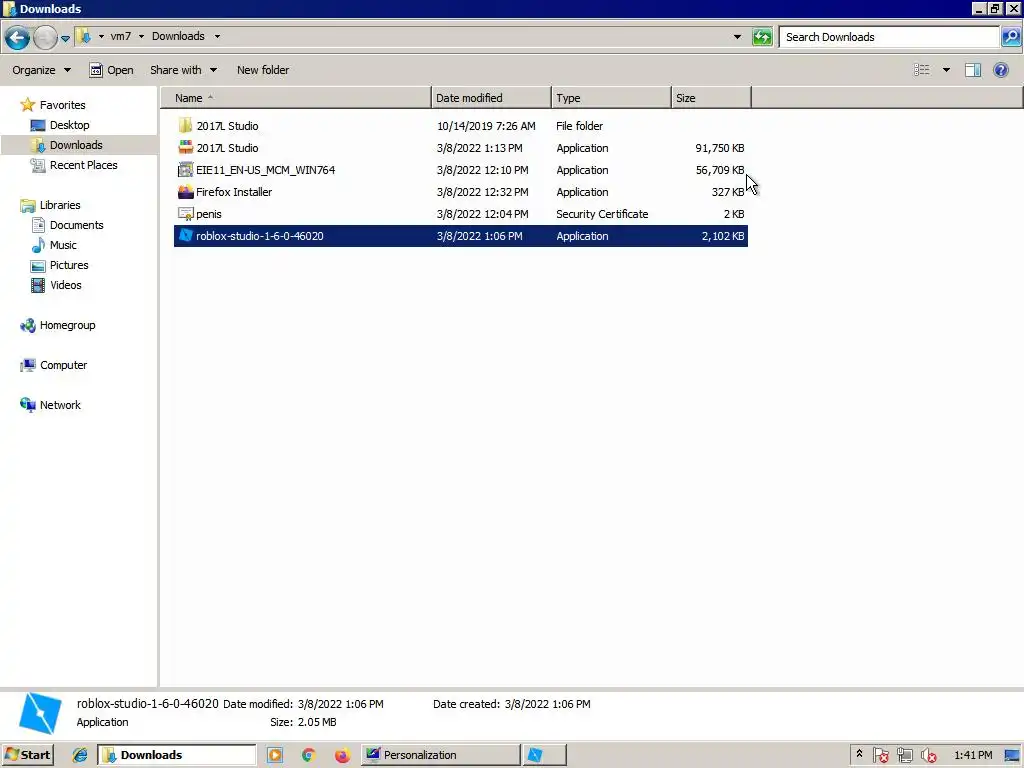1024x768 pixels.
Task: Click the Open toolbar button
Action: 111,70
